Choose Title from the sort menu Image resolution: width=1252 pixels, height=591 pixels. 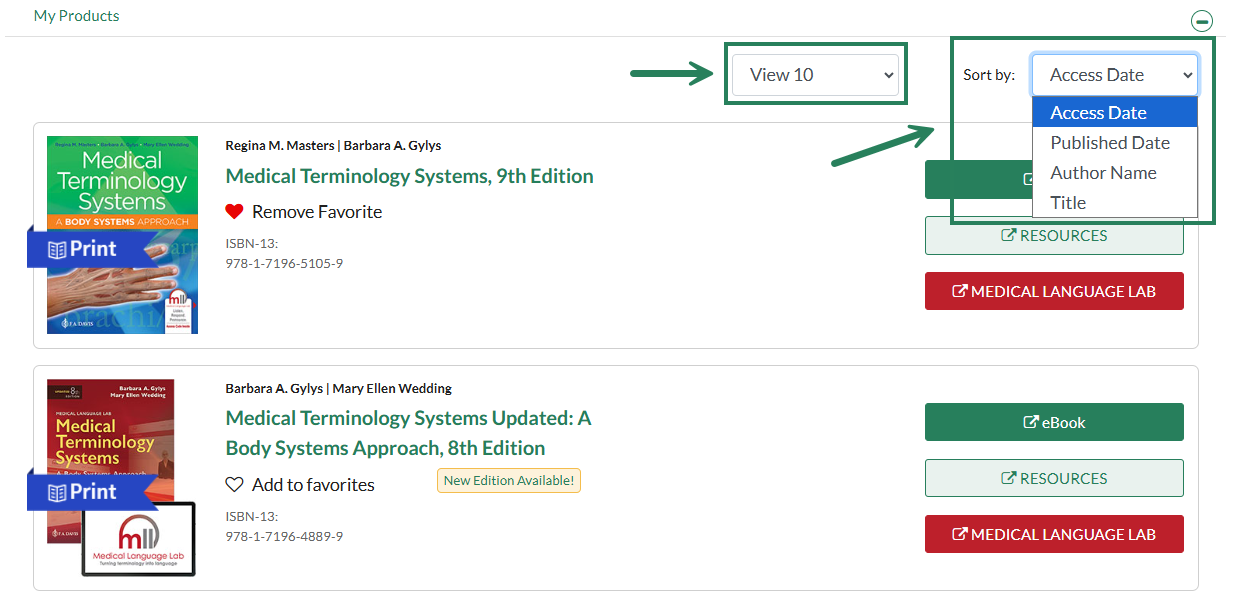point(1068,202)
